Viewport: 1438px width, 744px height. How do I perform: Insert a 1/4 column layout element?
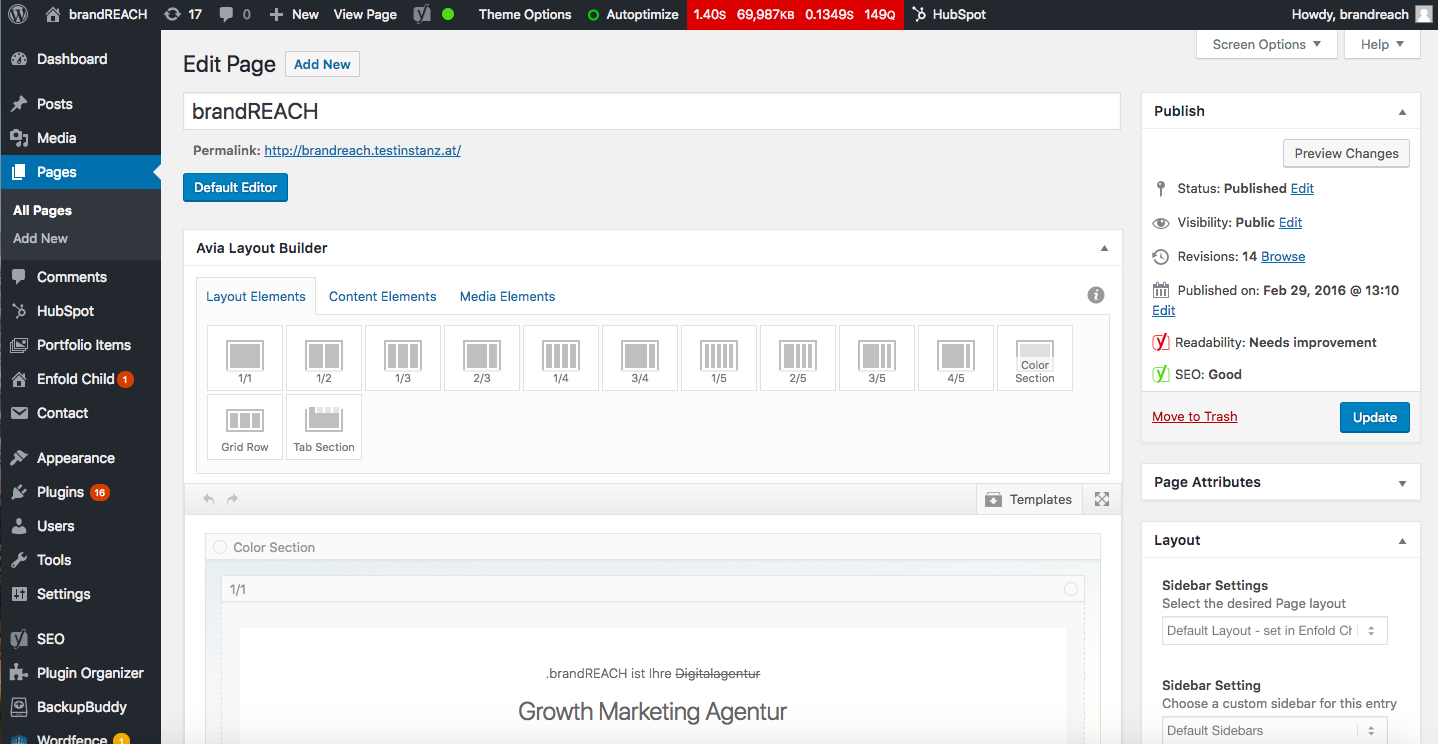tap(561, 358)
